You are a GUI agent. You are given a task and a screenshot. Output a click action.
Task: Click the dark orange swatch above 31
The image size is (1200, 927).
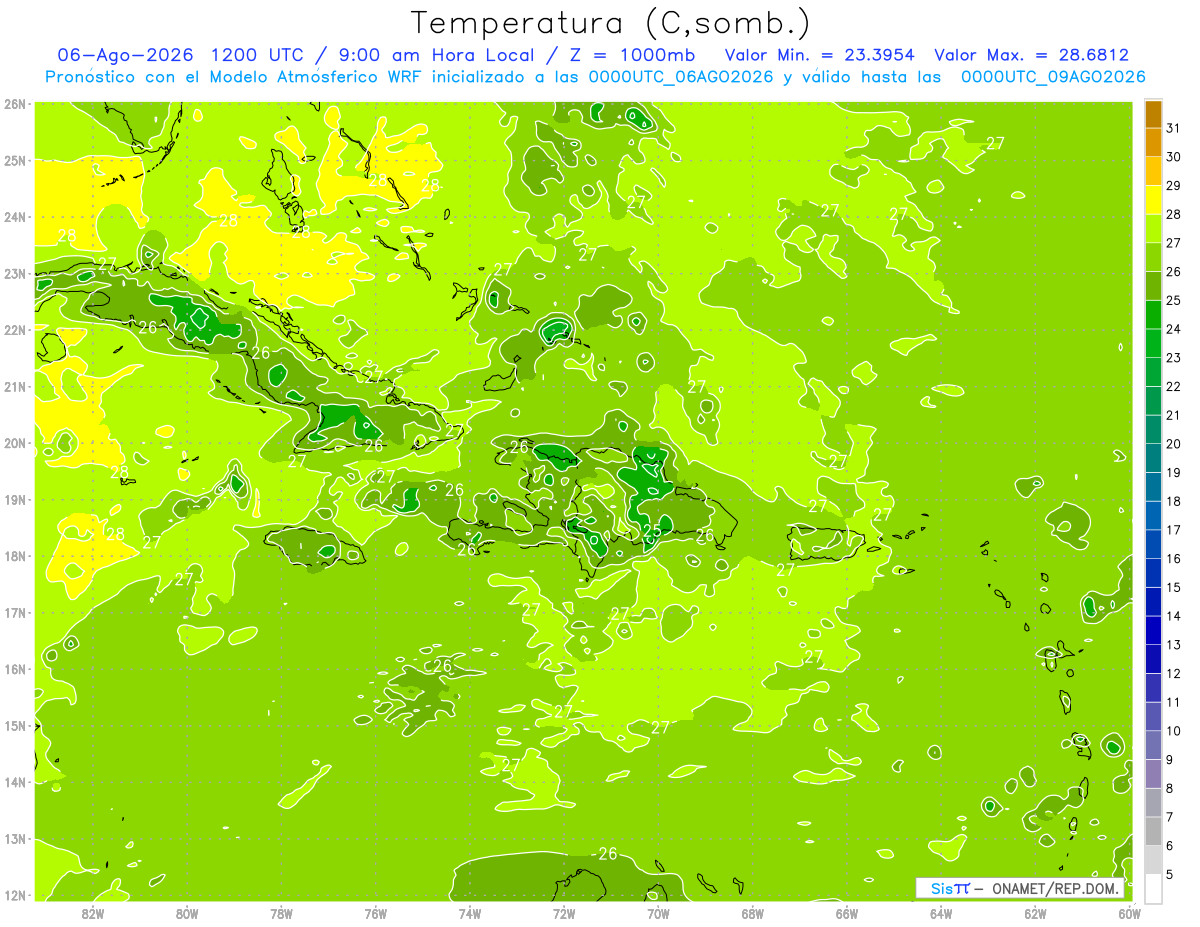(1153, 114)
